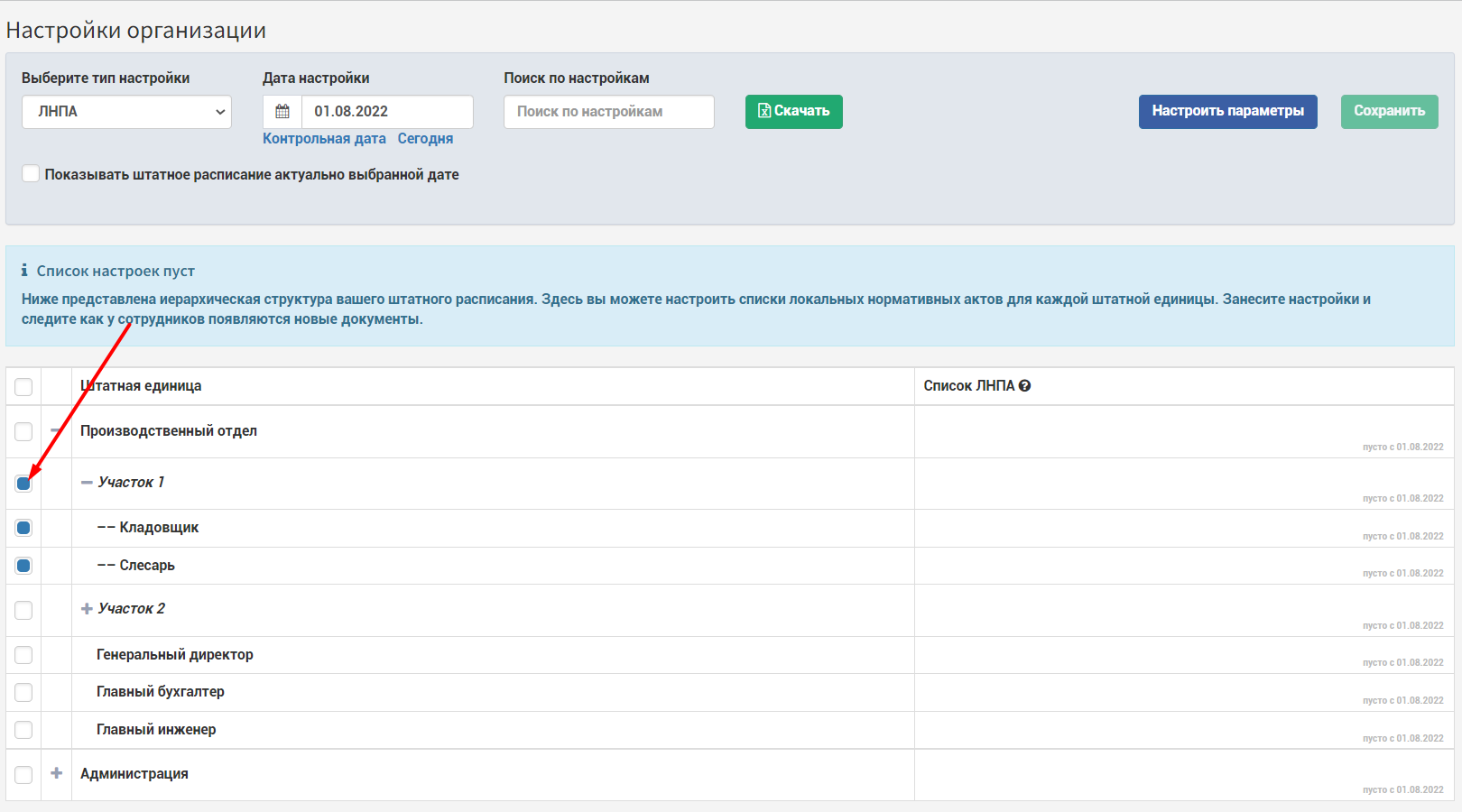The height and width of the screenshot is (812, 1462).
Task: Click the Сегодня link
Action: tap(425, 139)
